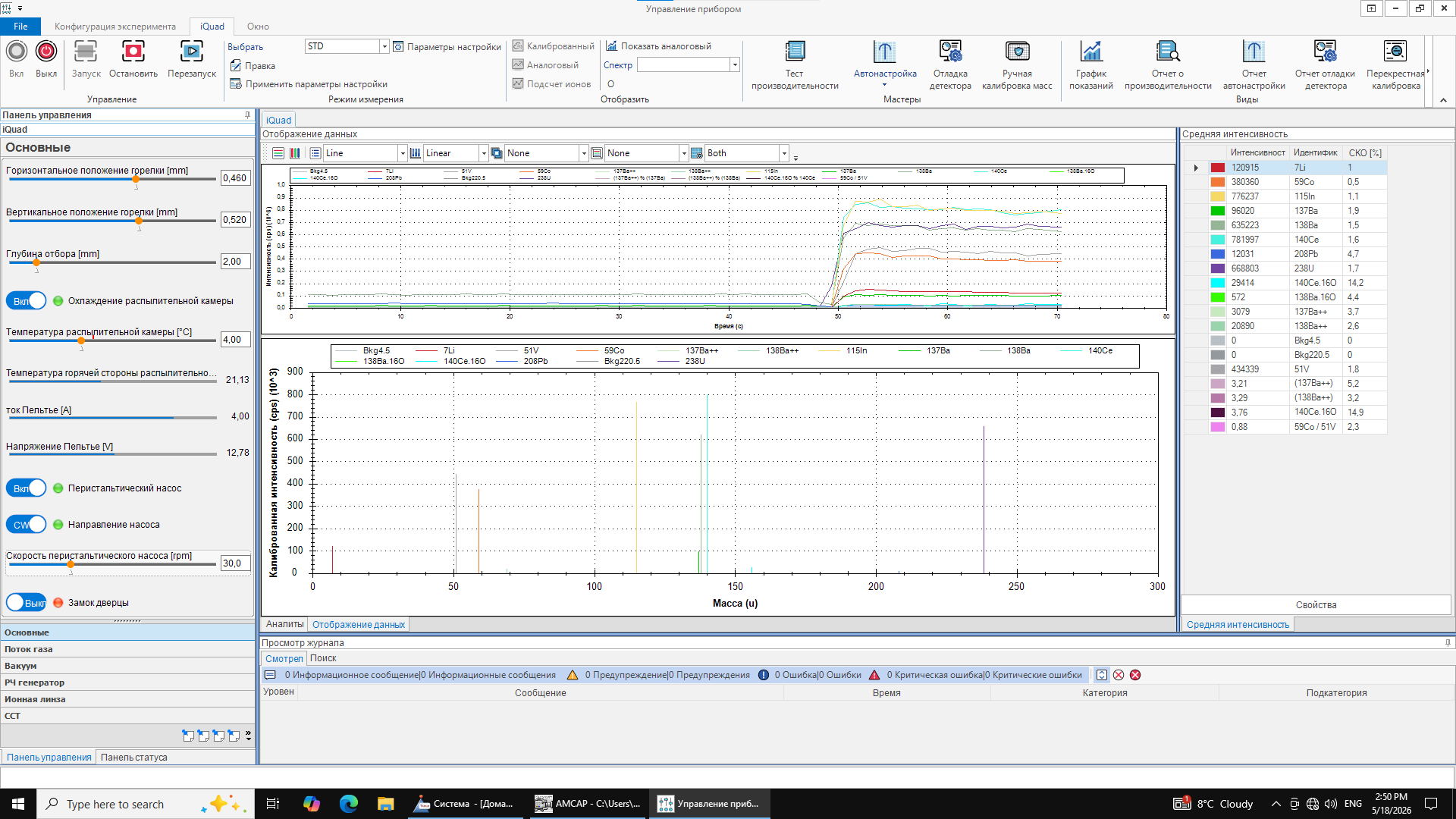Screen dimensions: 1456x819
Task: Open Отчет отладки детектора view
Action: coord(1325,64)
